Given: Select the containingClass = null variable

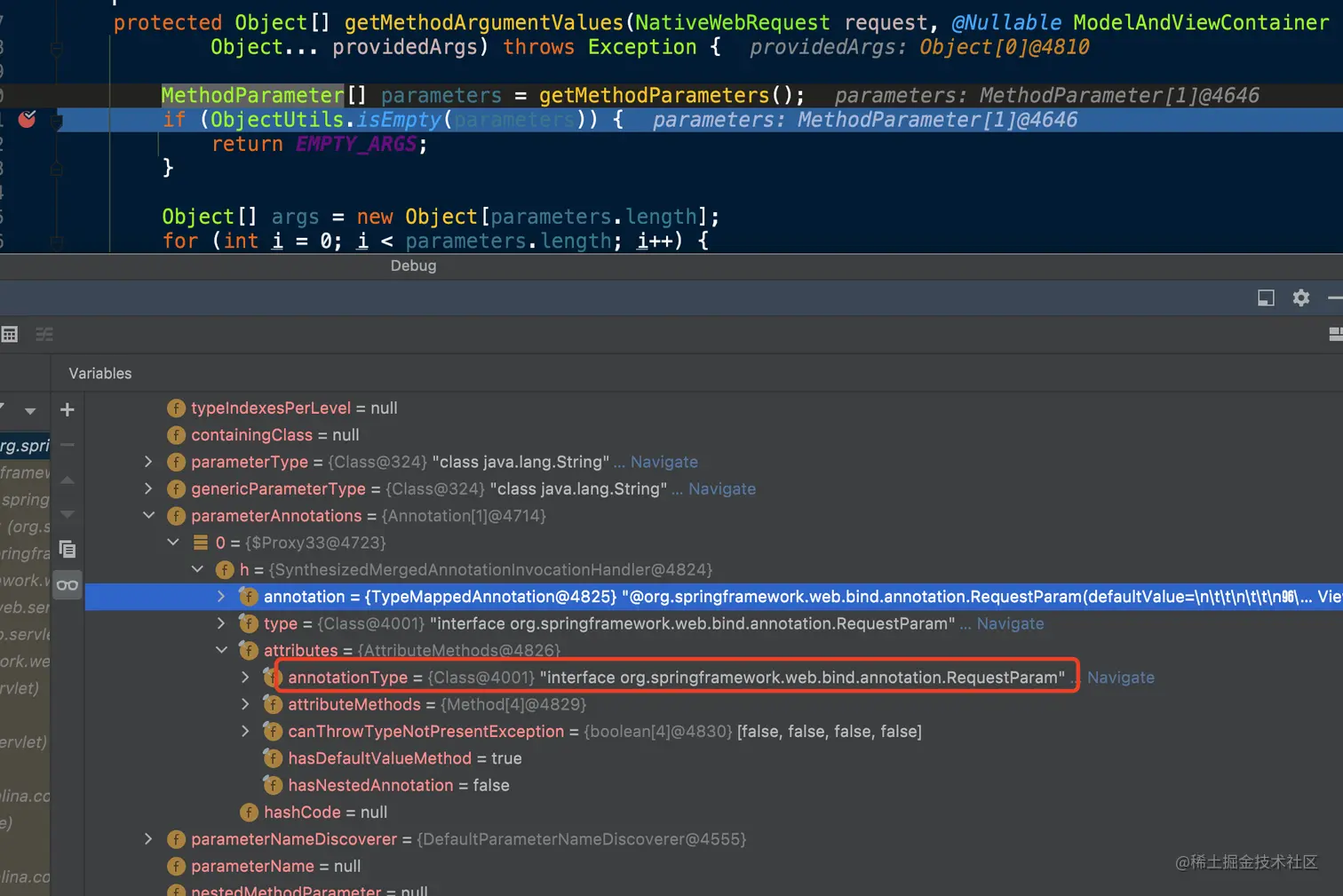Looking at the screenshot, I should [x=274, y=435].
